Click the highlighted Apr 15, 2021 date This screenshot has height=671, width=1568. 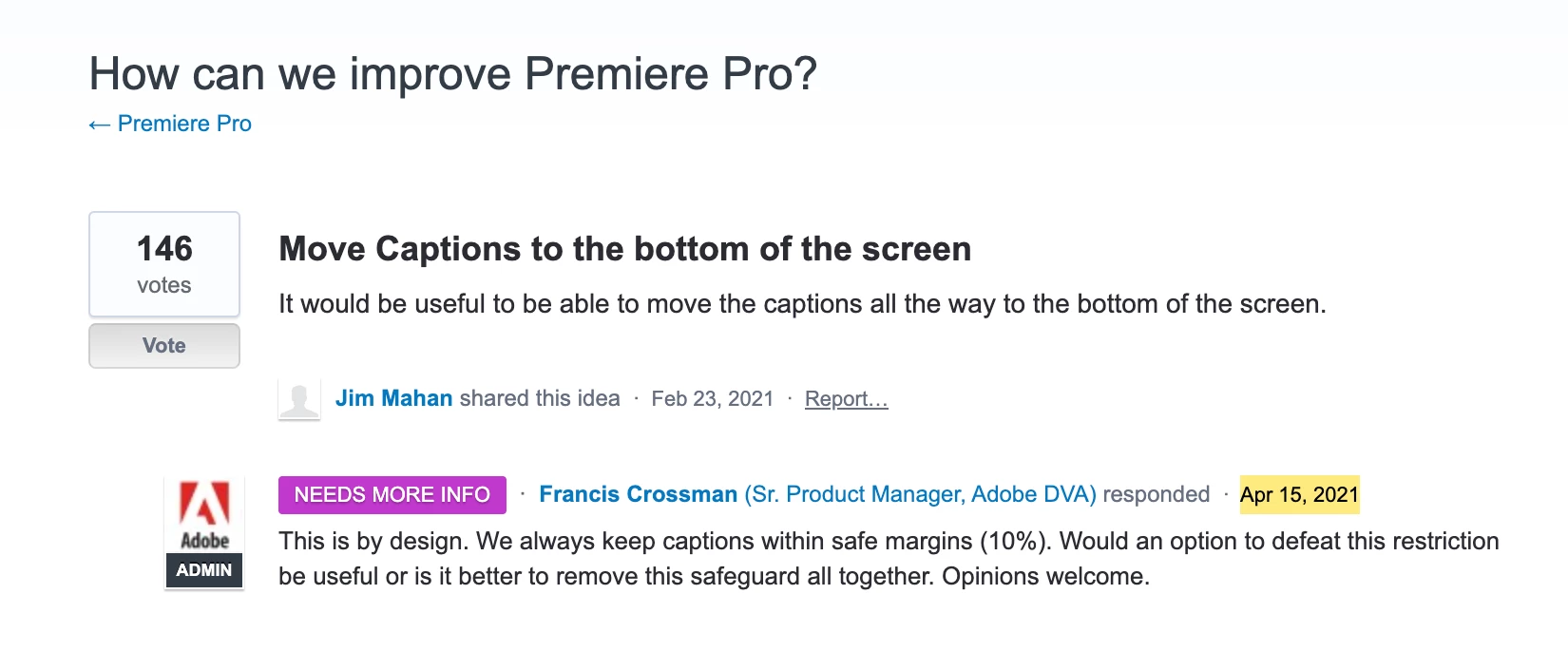(x=1299, y=494)
